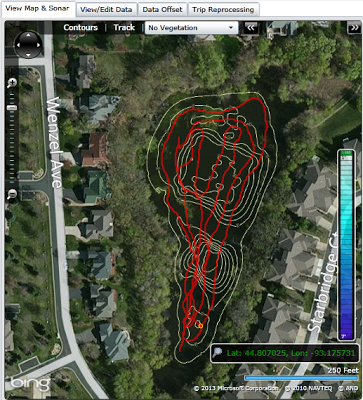The height and width of the screenshot is (400, 363).
Task: Open the View/Edit Data tab
Action: point(106,10)
